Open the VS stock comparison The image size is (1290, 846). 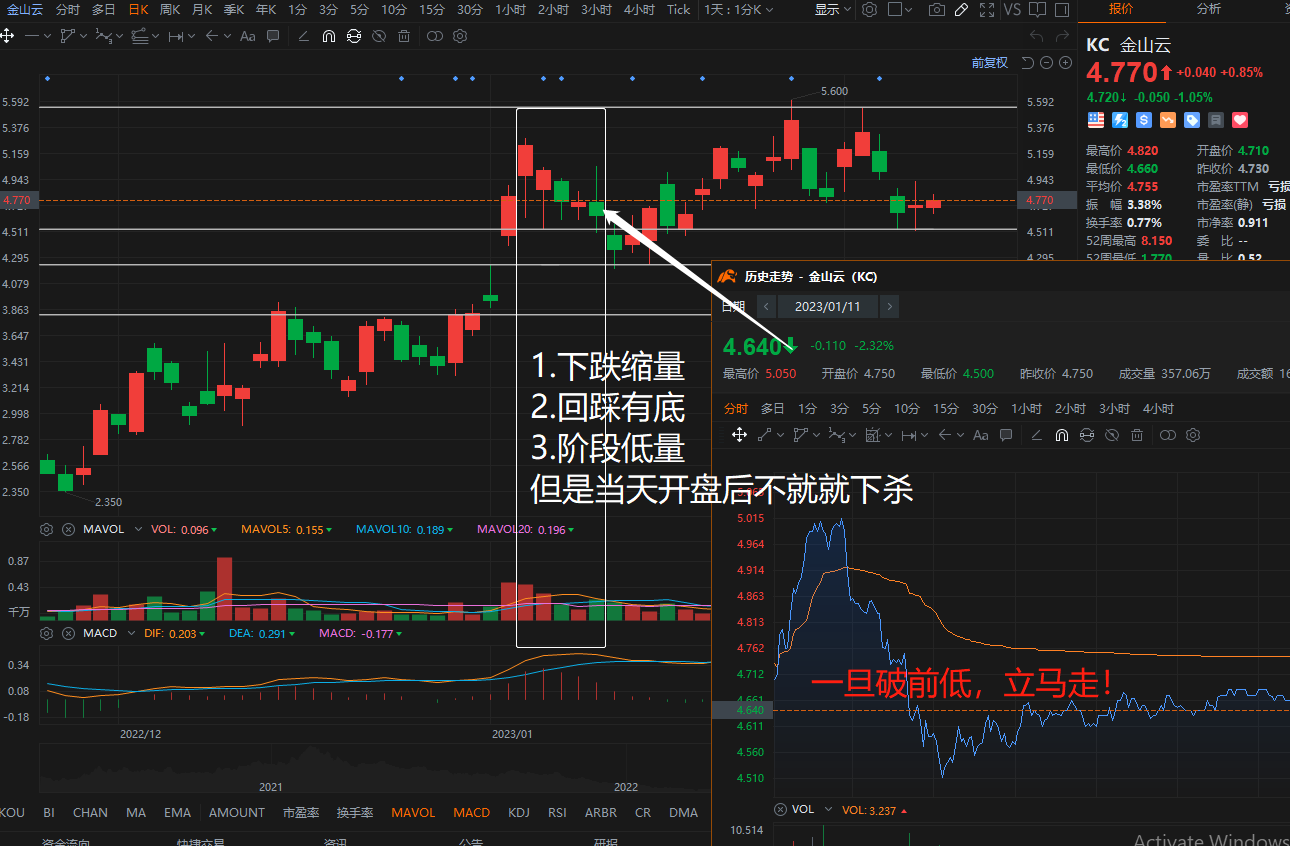pyautogui.click(x=1012, y=9)
